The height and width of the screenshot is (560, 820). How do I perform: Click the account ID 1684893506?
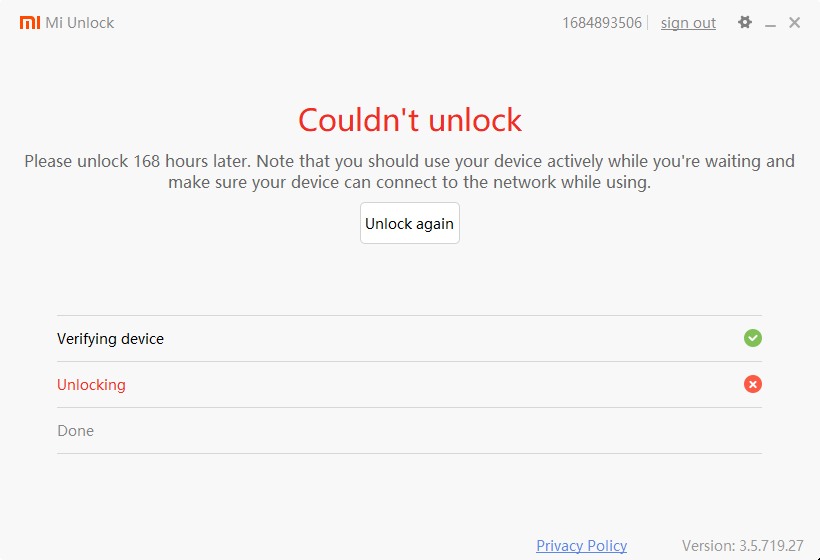pos(602,23)
